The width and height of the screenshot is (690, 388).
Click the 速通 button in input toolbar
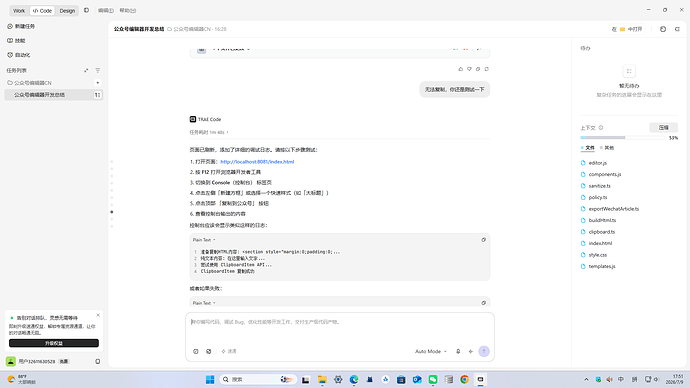coord(229,351)
